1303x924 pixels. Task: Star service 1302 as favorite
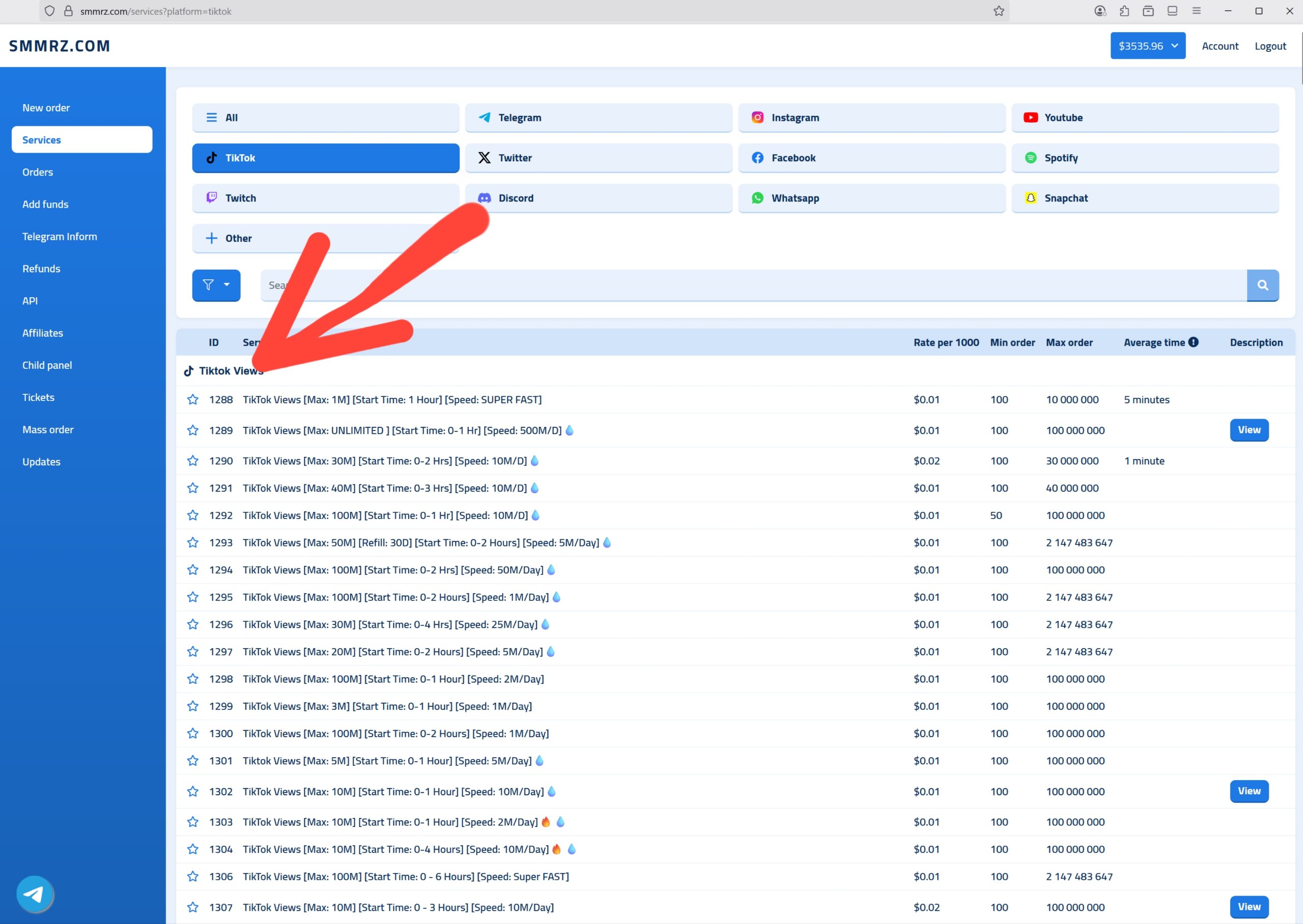[x=193, y=791]
